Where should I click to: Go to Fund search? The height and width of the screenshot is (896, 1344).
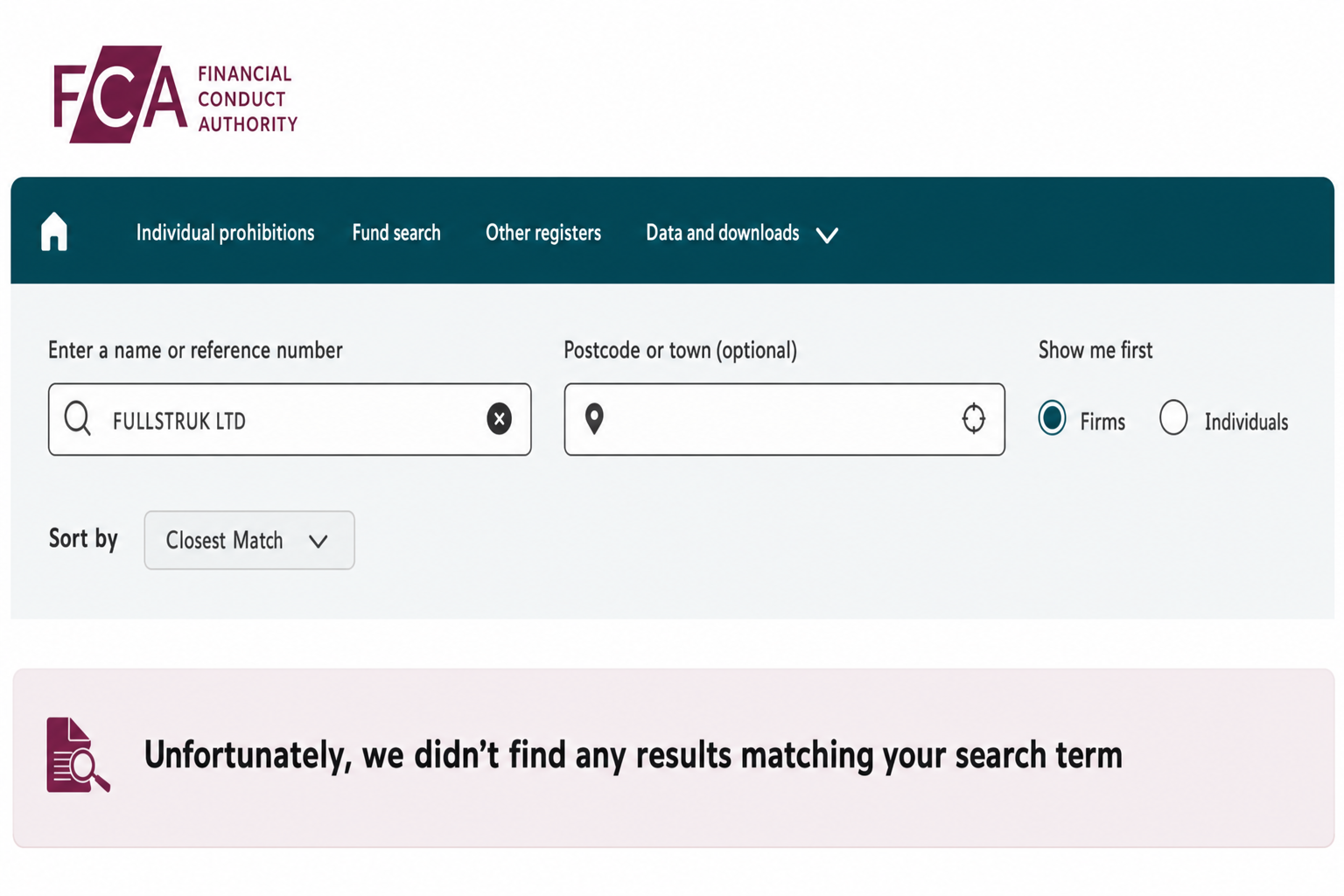pyautogui.click(x=396, y=233)
